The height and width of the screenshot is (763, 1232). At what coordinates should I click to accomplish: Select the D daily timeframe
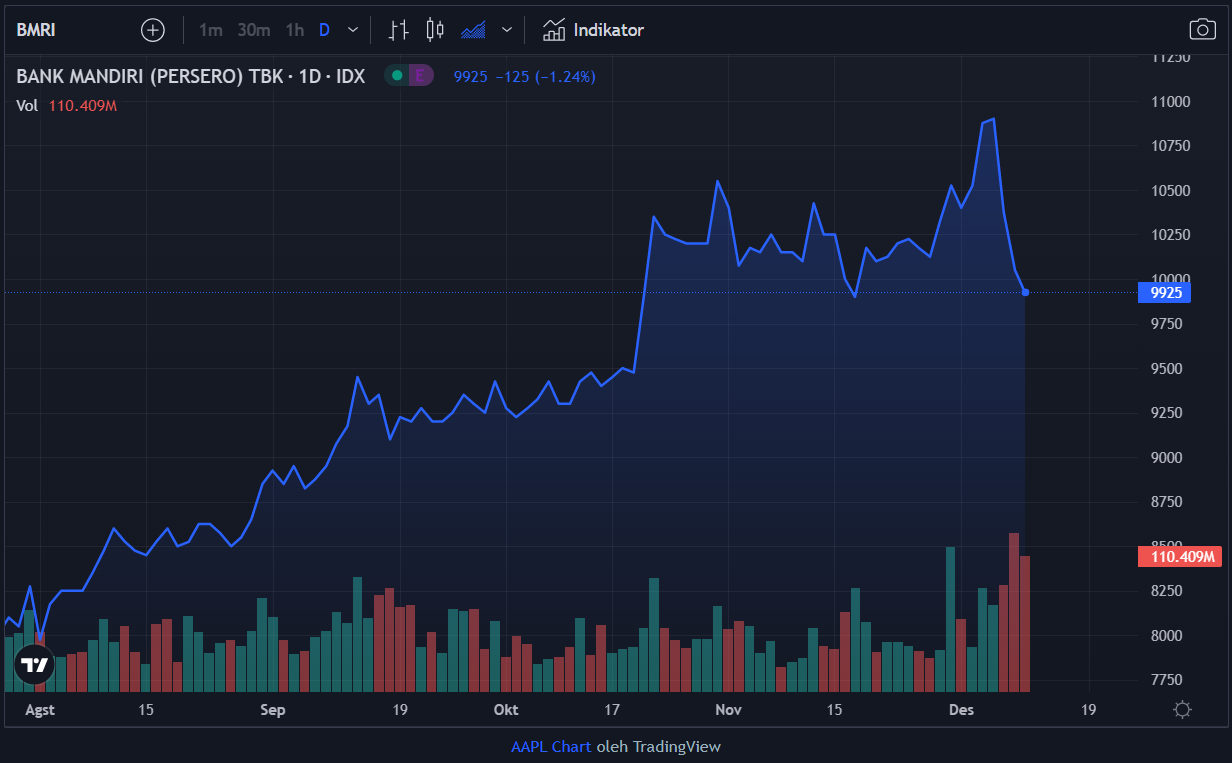(x=324, y=30)
